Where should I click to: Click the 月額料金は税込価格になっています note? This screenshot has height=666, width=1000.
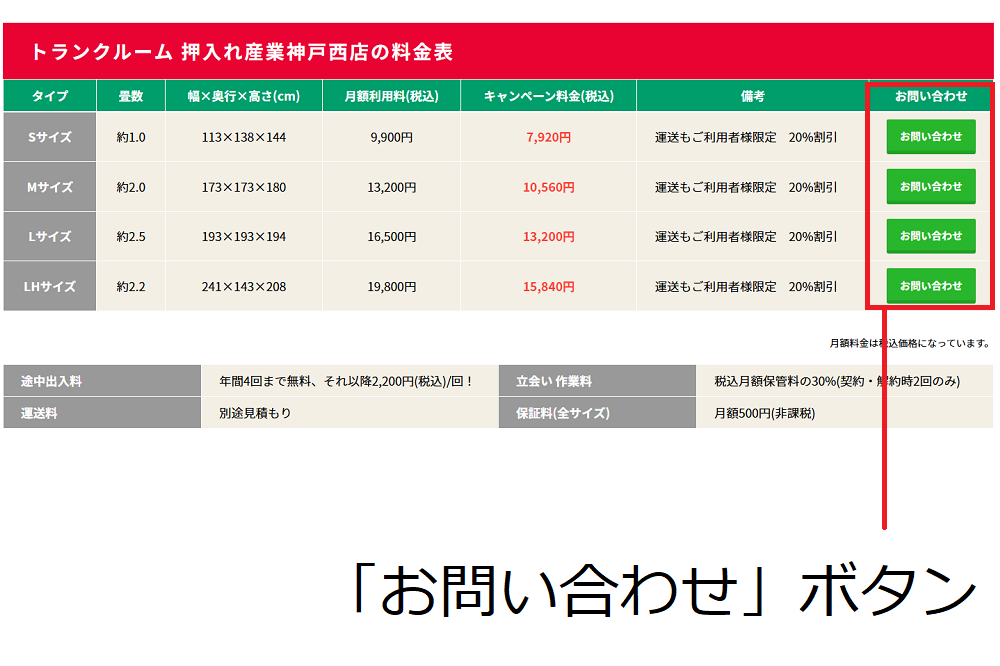click(910, 343)
